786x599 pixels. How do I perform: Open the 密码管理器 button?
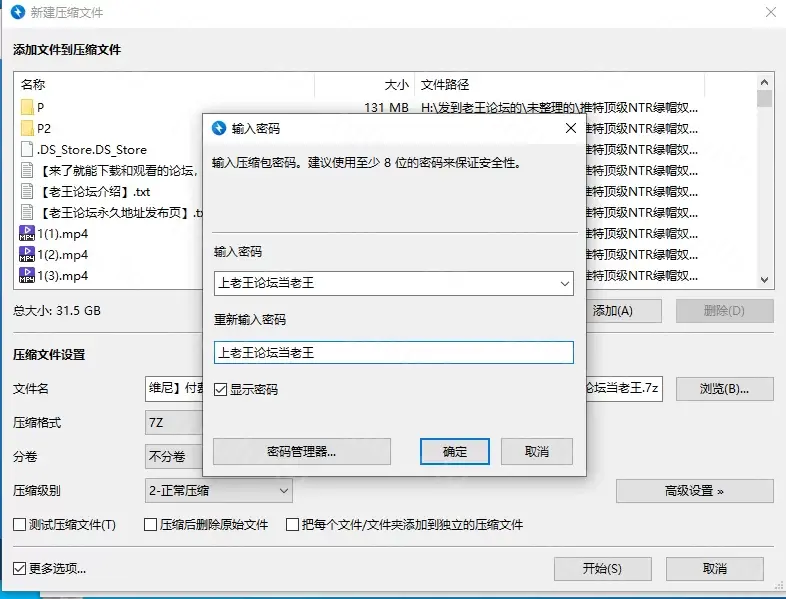[302, 452]
